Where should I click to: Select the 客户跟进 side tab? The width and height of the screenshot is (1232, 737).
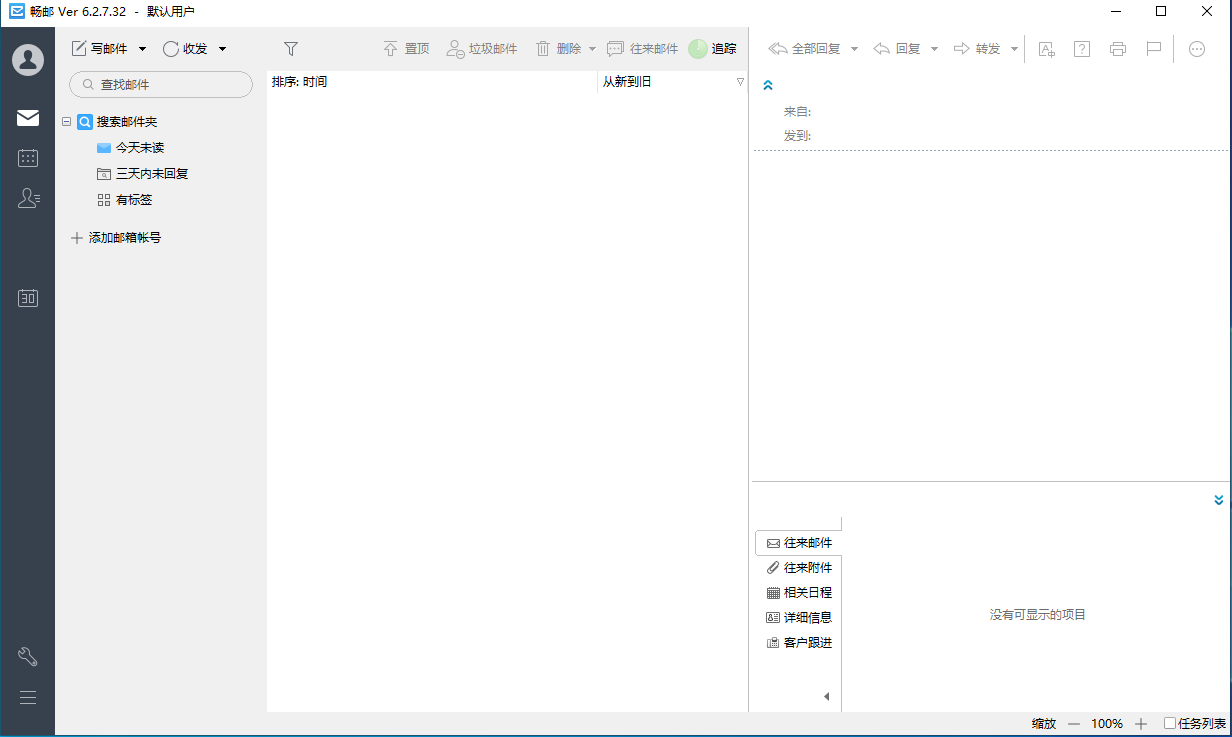coord(799,643)
